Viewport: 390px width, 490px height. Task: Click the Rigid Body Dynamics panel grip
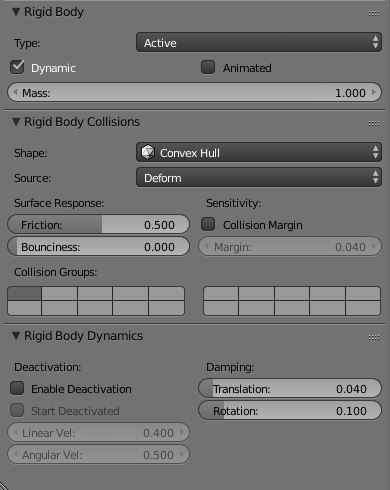pos(374,337)
